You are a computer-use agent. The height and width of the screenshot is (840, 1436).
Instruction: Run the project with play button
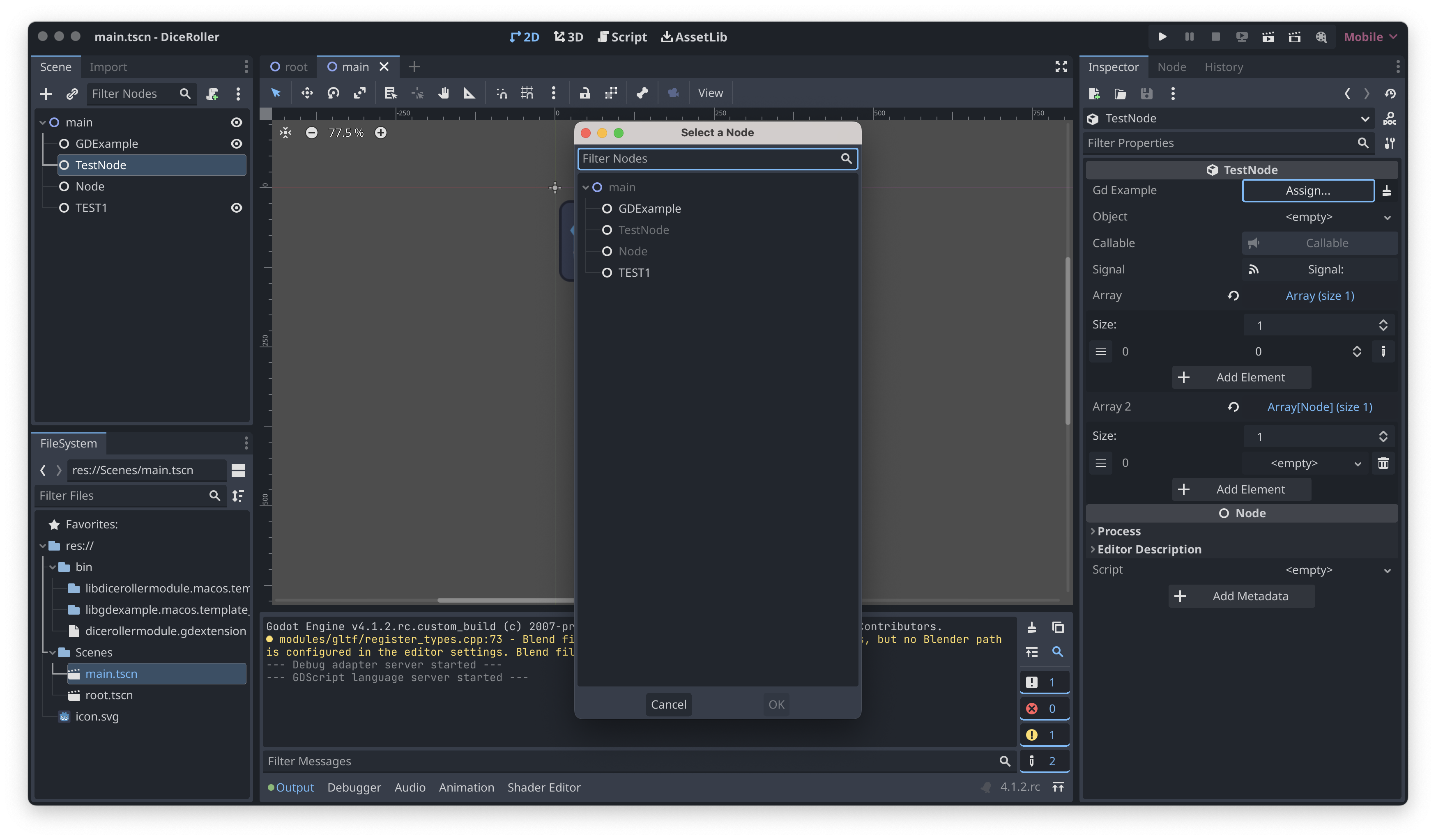point(1162,37)
